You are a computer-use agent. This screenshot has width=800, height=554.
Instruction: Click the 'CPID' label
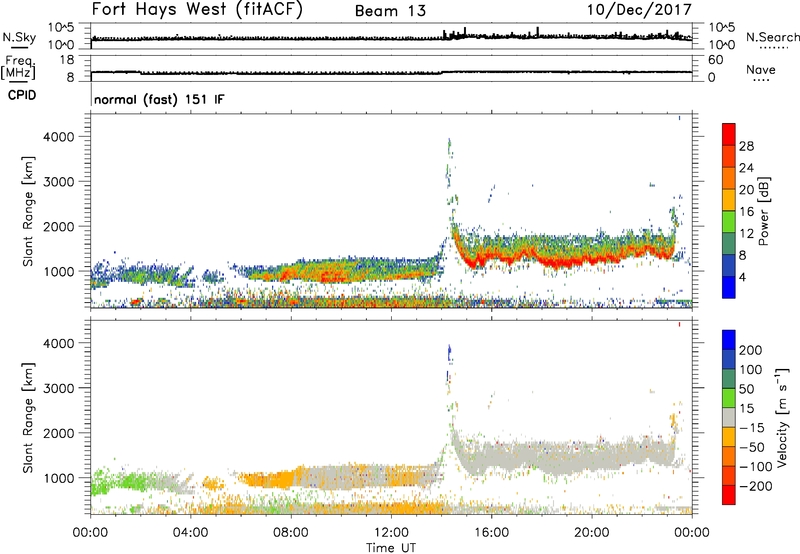coord(22,95)
